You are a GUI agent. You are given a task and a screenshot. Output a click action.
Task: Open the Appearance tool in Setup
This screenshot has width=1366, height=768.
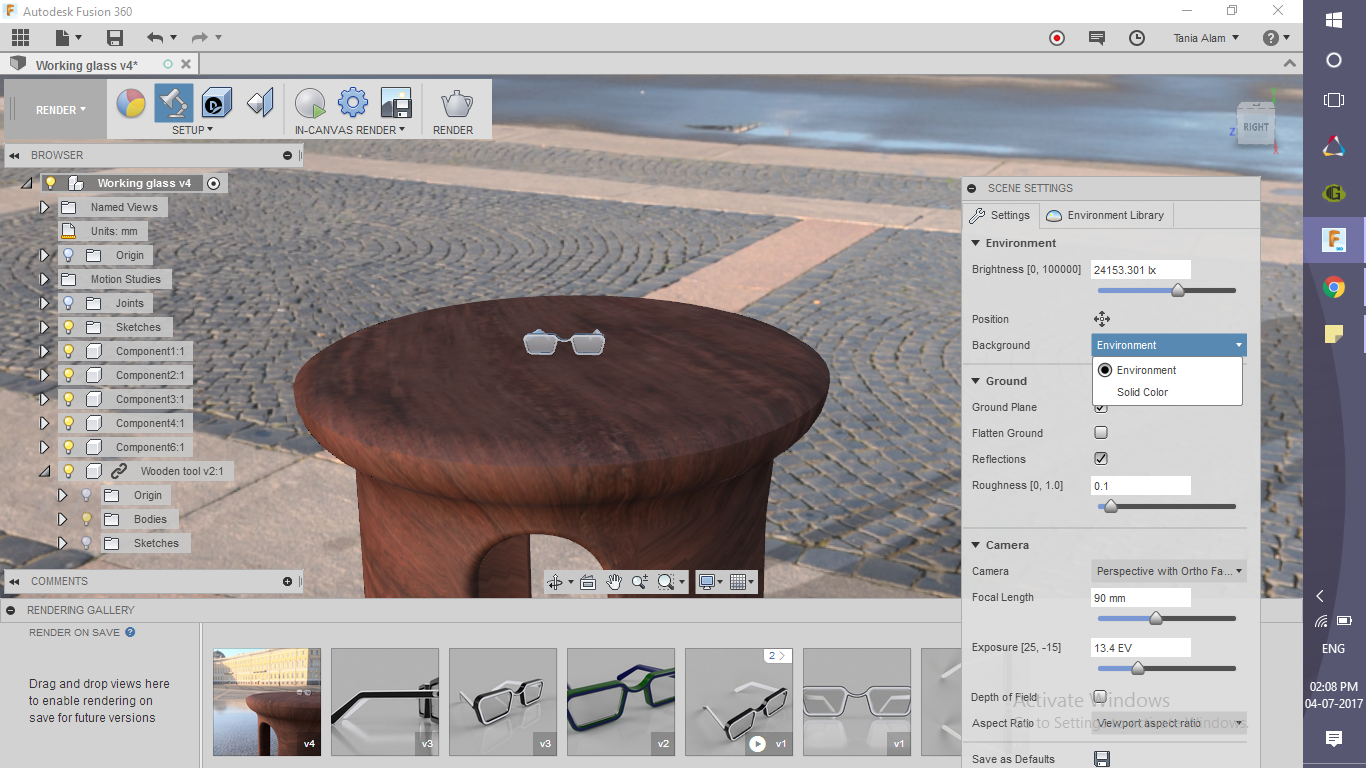coord(131,103)
